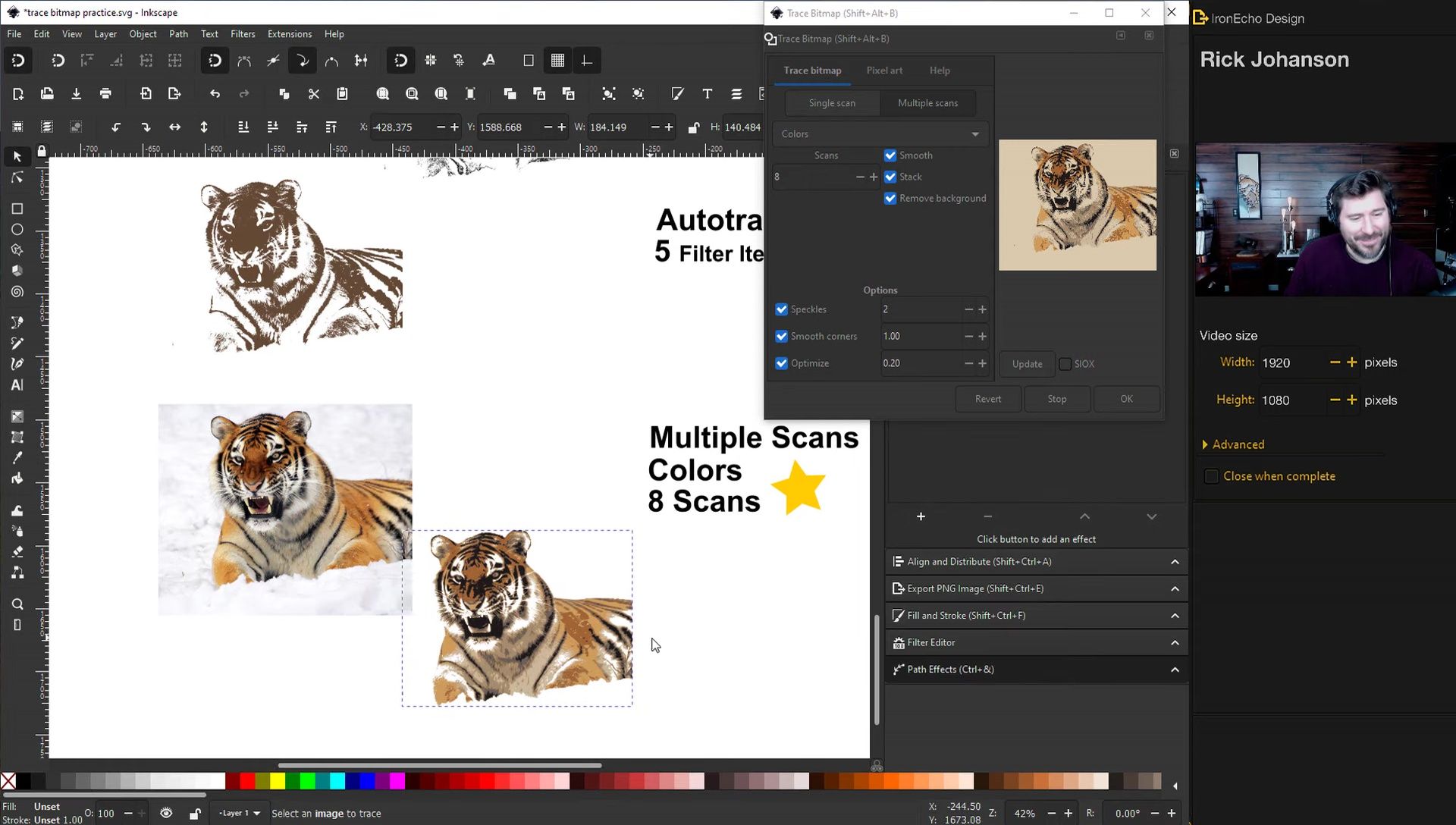Toggle the Optimize checkbox
1456x825 pixels.
[781, 363]
